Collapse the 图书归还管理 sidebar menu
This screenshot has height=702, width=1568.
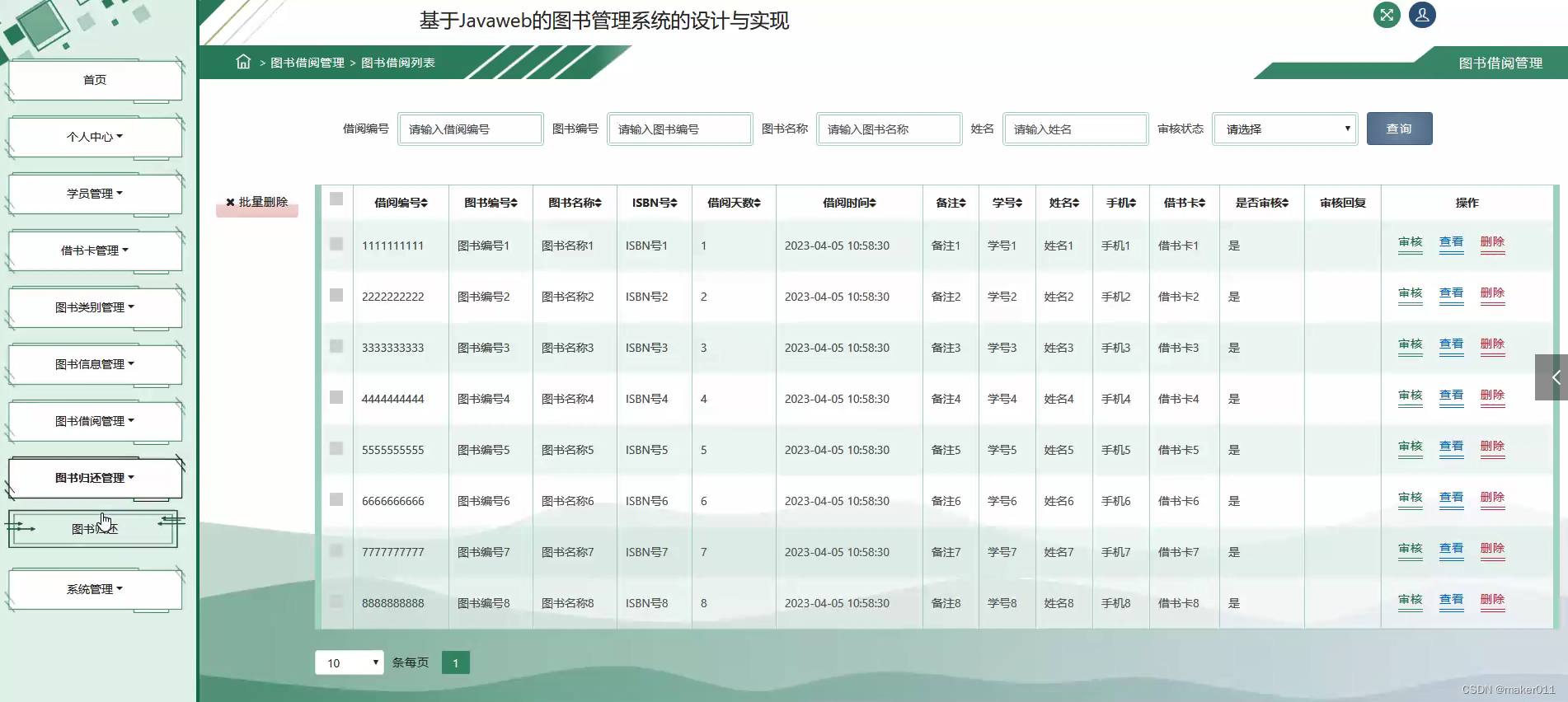(x=95, y=478)
